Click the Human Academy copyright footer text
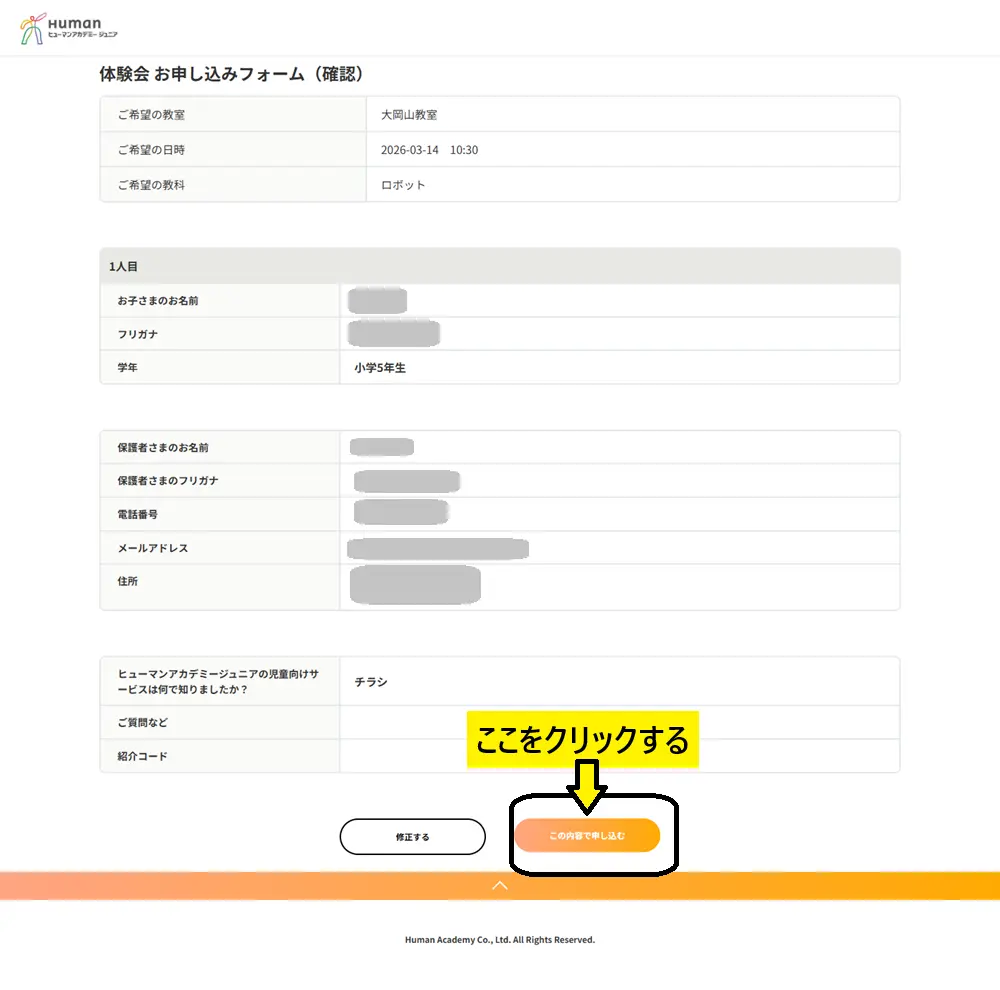 (x=500, y=940)
